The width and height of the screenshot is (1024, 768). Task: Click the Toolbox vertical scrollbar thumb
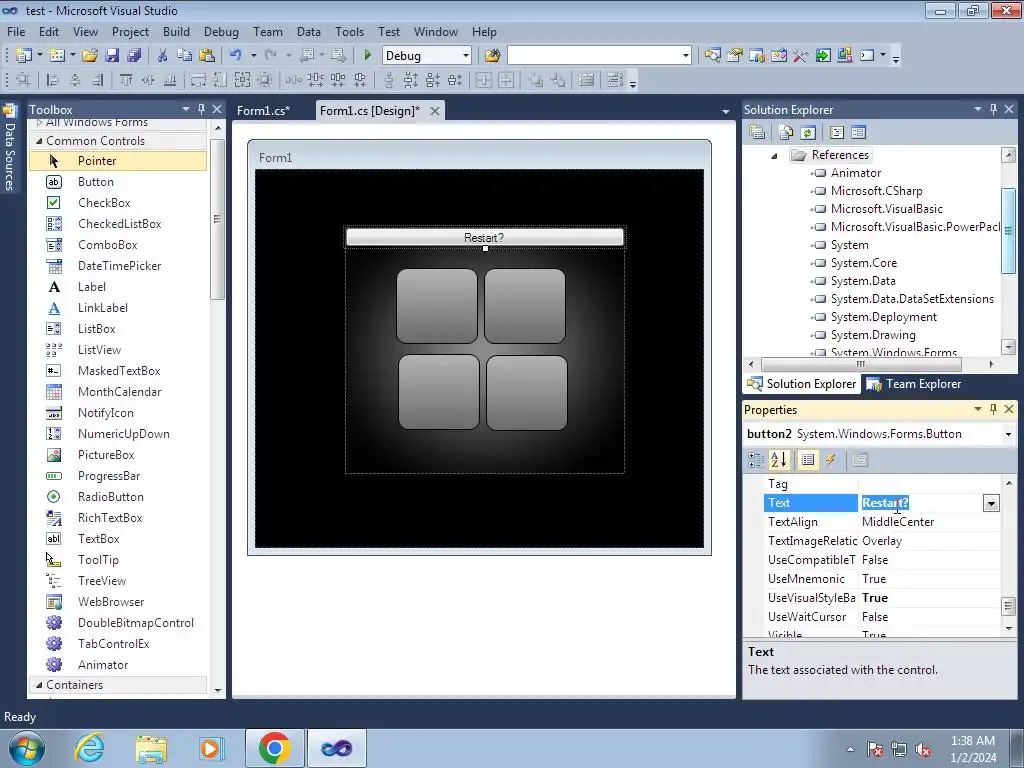[217, 219]
